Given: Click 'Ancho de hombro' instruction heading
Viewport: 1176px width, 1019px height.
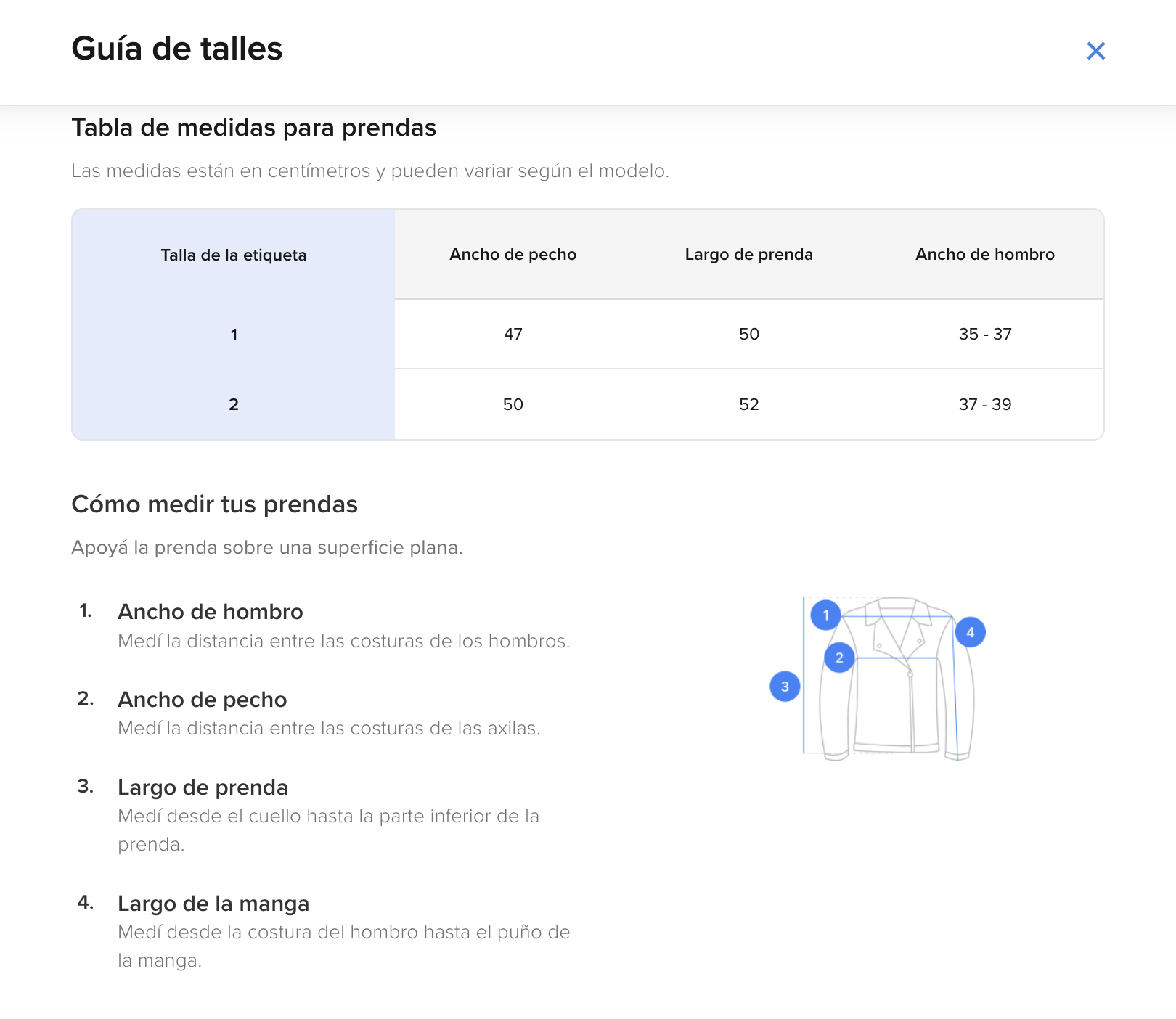Looking at the screenshot, I should click(211, 612).
